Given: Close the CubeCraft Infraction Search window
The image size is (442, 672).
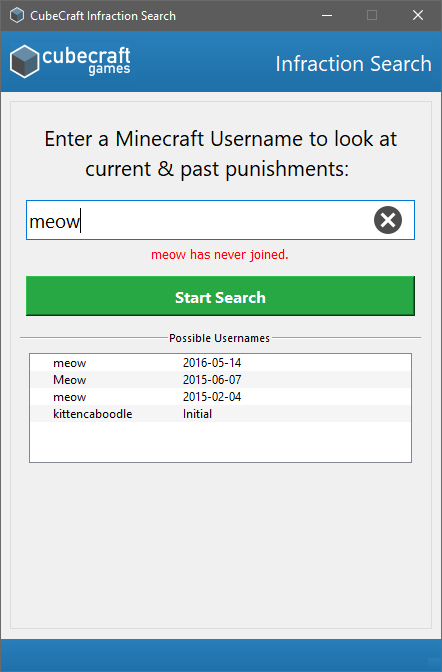Looking at the screenshot, I should click(x=418, y=15).
